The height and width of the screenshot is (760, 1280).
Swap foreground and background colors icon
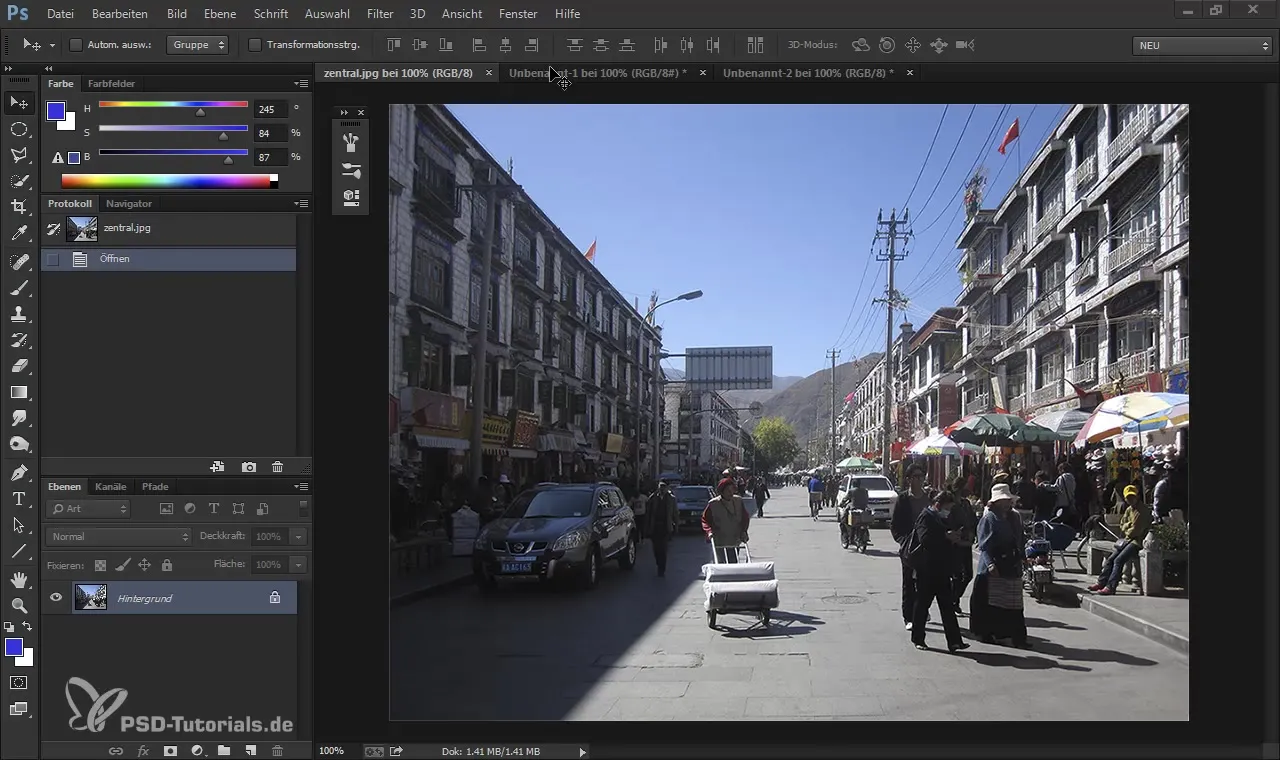(x=28, y=627)
